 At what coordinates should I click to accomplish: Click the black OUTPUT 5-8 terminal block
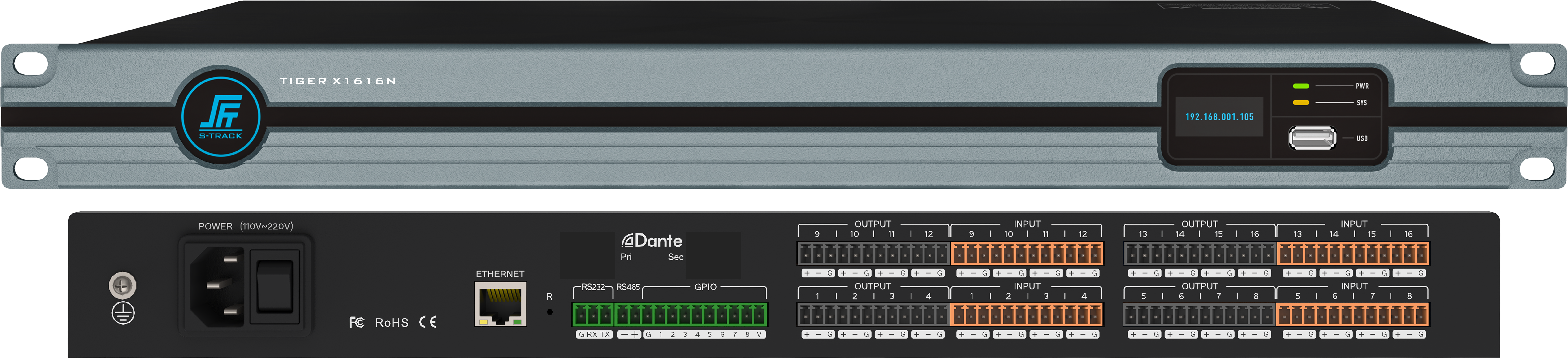point(1200,315)
